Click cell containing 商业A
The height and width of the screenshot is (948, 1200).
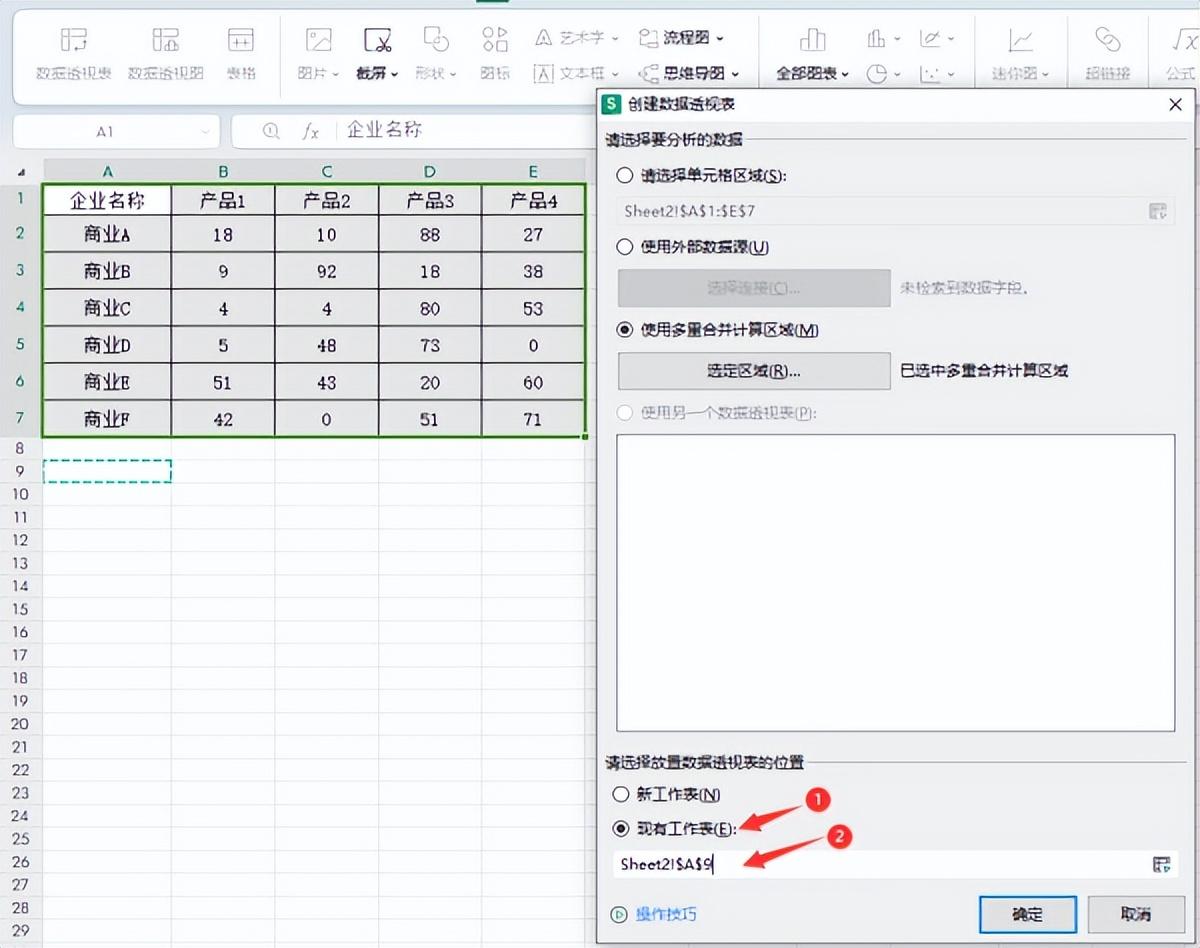[107, 235]
